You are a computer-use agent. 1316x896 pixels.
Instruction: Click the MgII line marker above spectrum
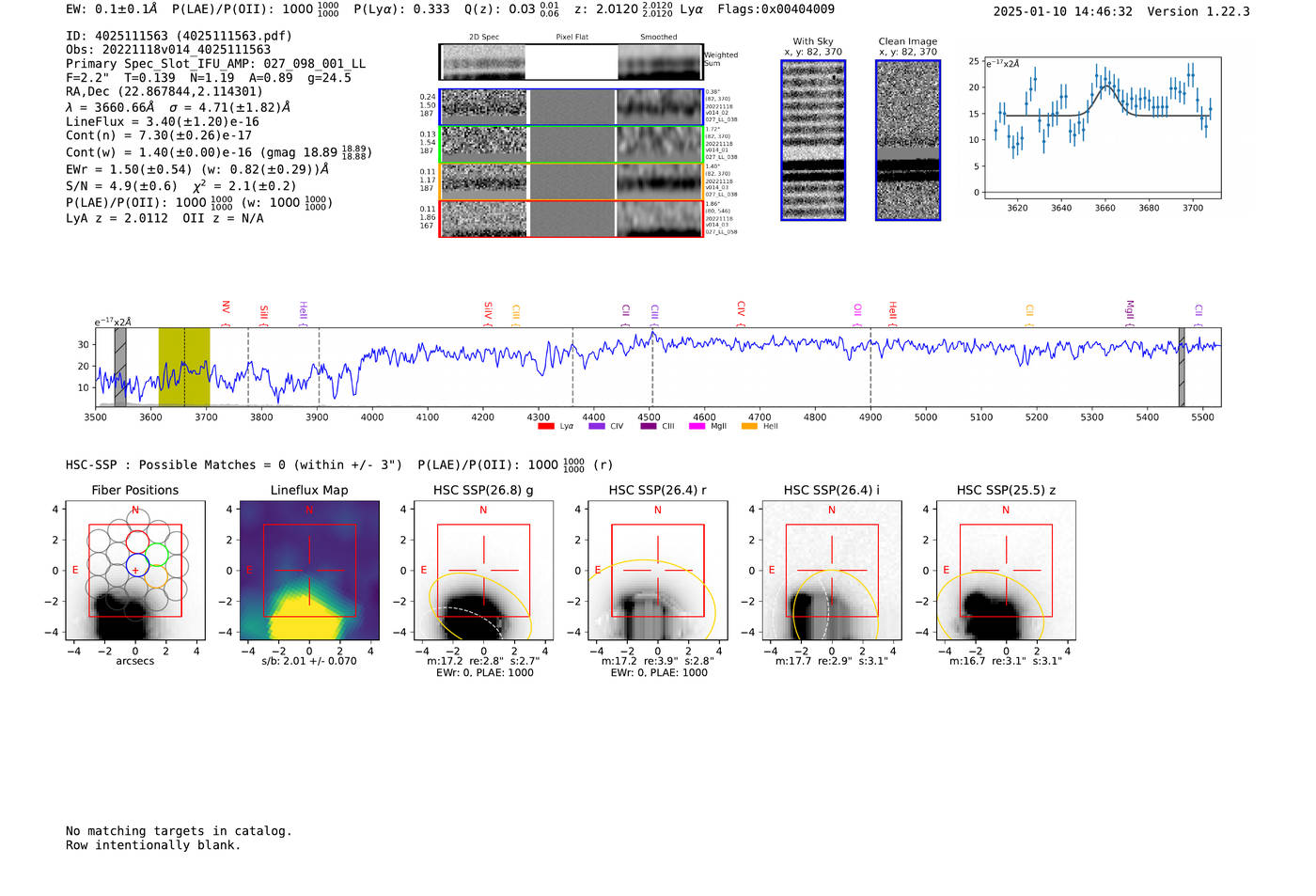point(1130,313)
